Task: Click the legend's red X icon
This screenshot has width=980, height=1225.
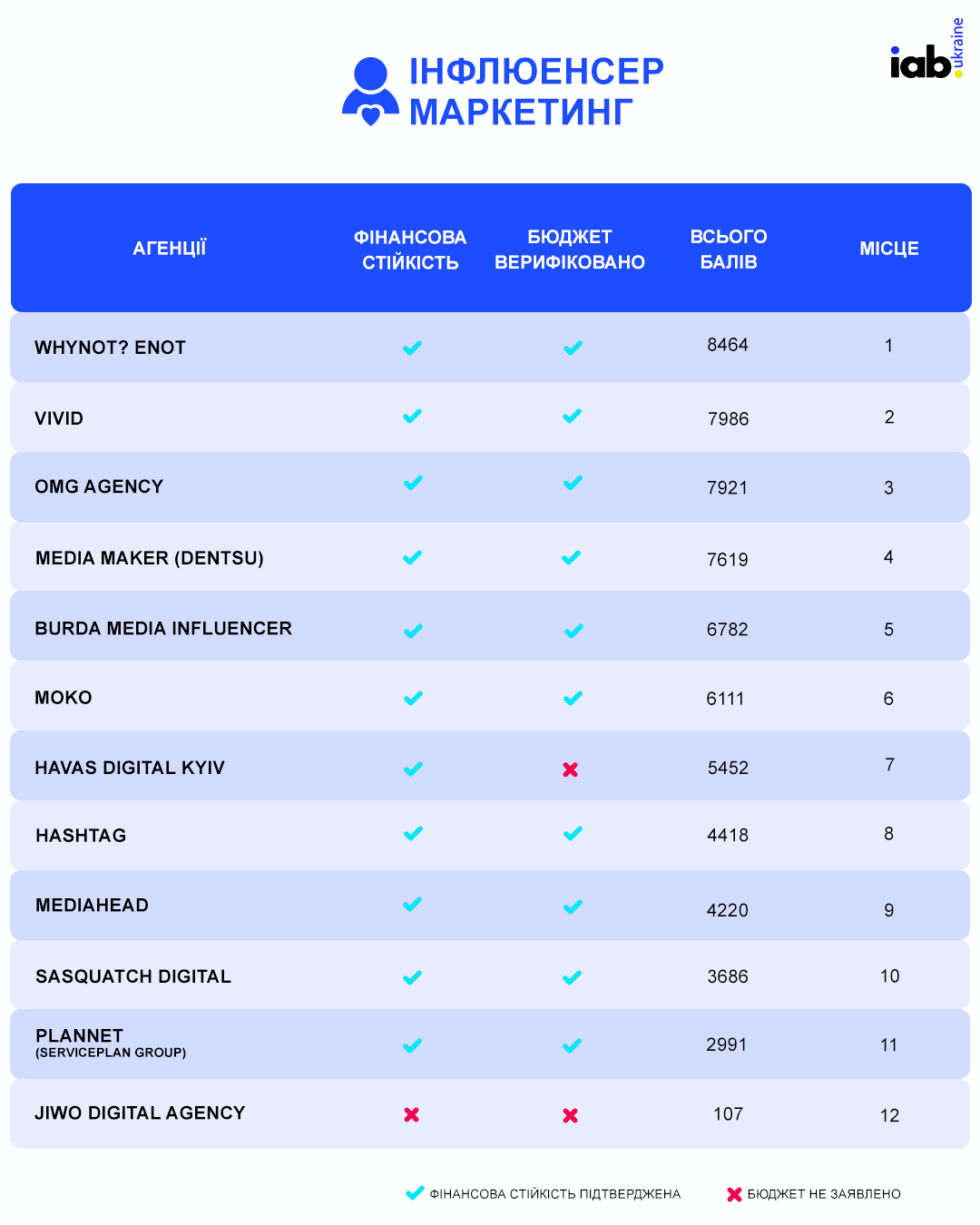Action: [x=734, y=1194]
